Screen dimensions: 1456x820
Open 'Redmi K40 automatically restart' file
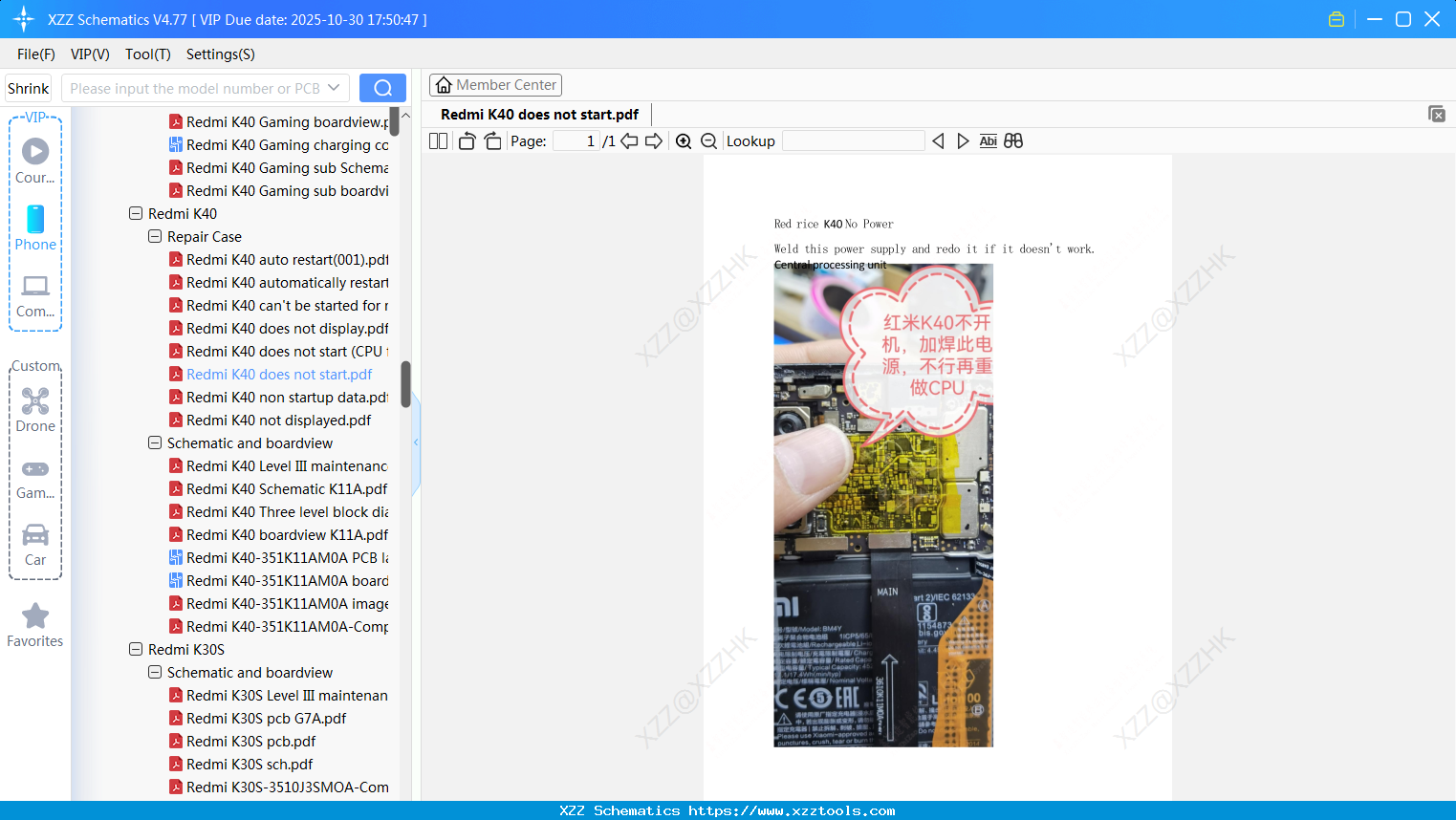[x=279, y=283]
